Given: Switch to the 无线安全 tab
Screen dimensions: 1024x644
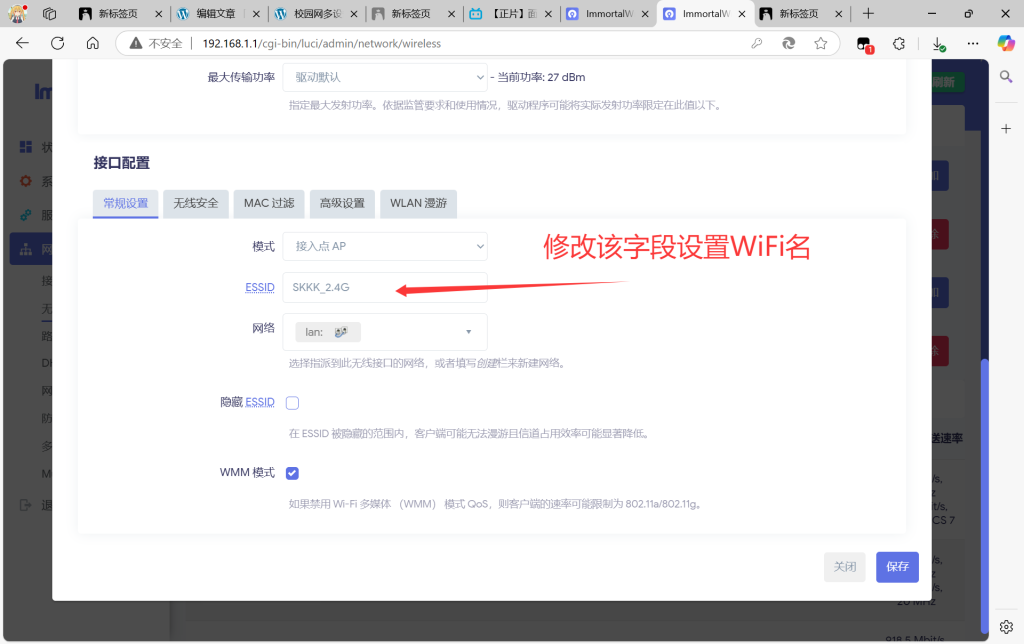Looking at the screenshot, I should [196, 203].
